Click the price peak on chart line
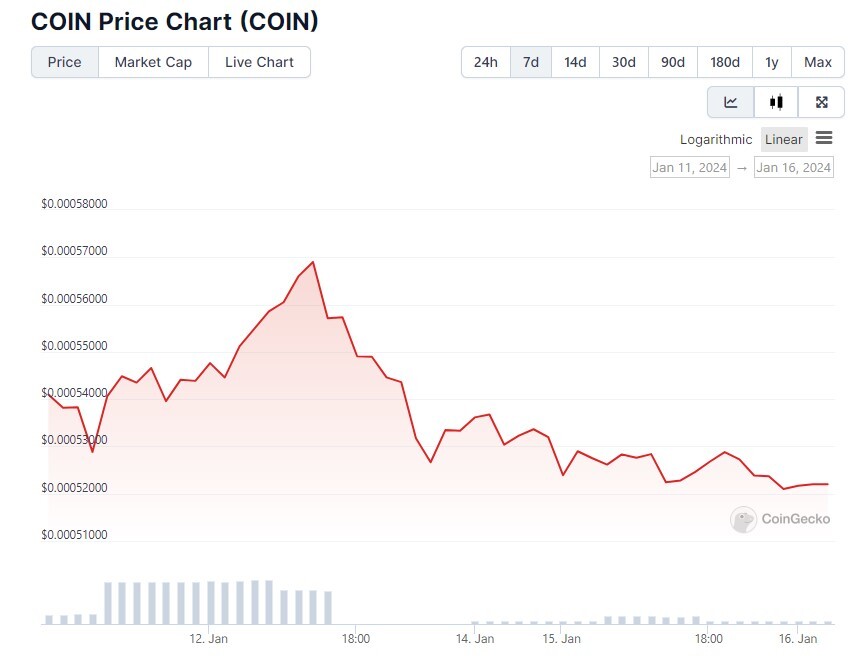Viewport: 861px width, 662px height. 313,262
